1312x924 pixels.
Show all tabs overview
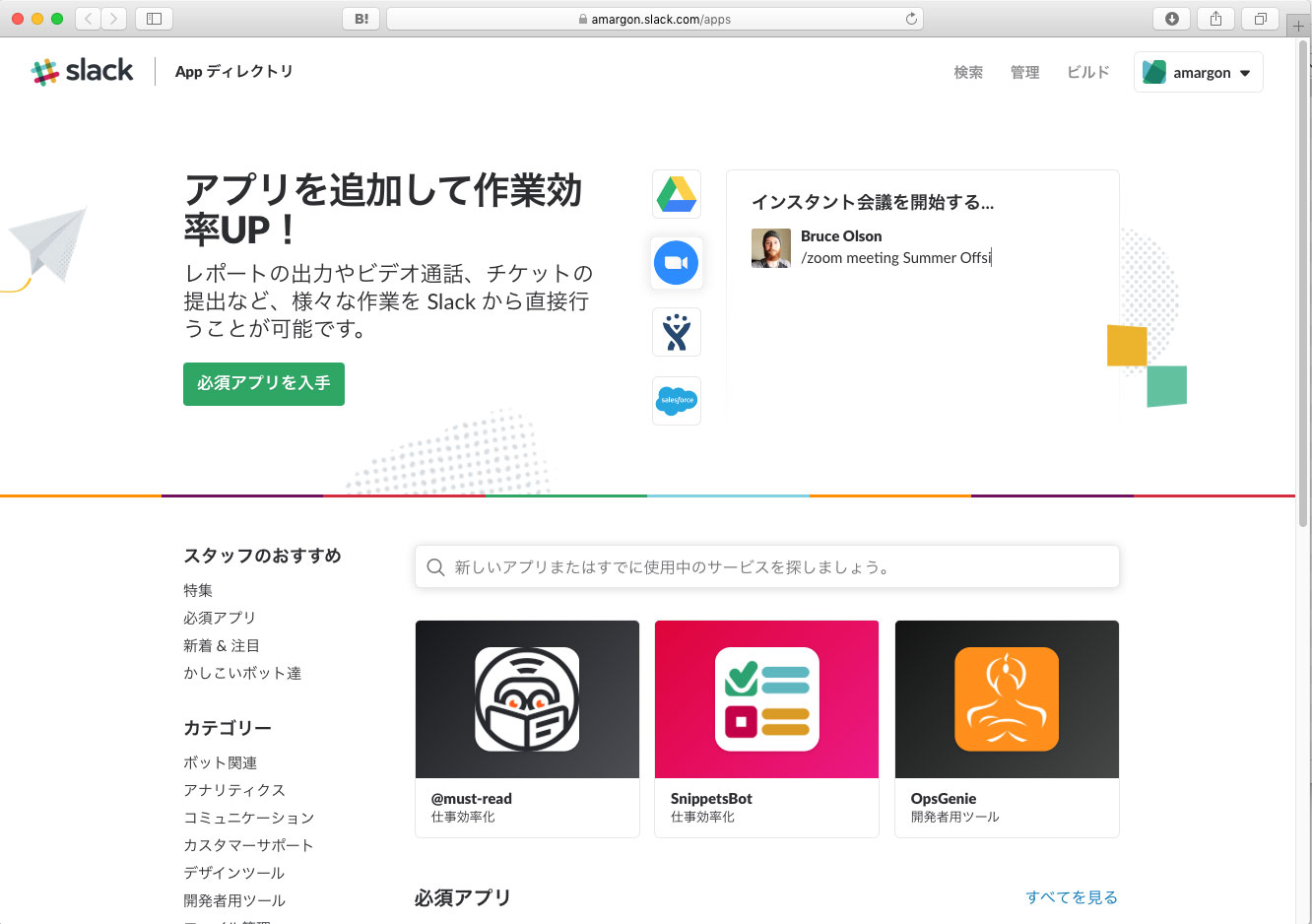point(1260,18)
